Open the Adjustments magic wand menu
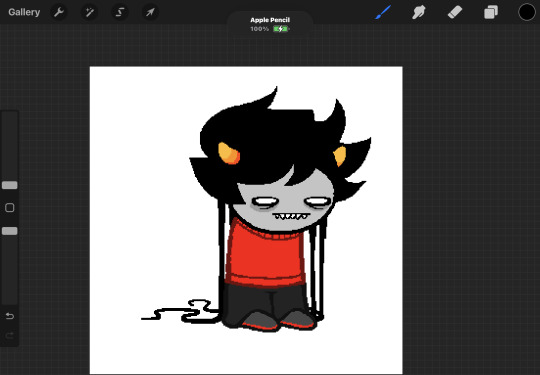 click(89, 13)
